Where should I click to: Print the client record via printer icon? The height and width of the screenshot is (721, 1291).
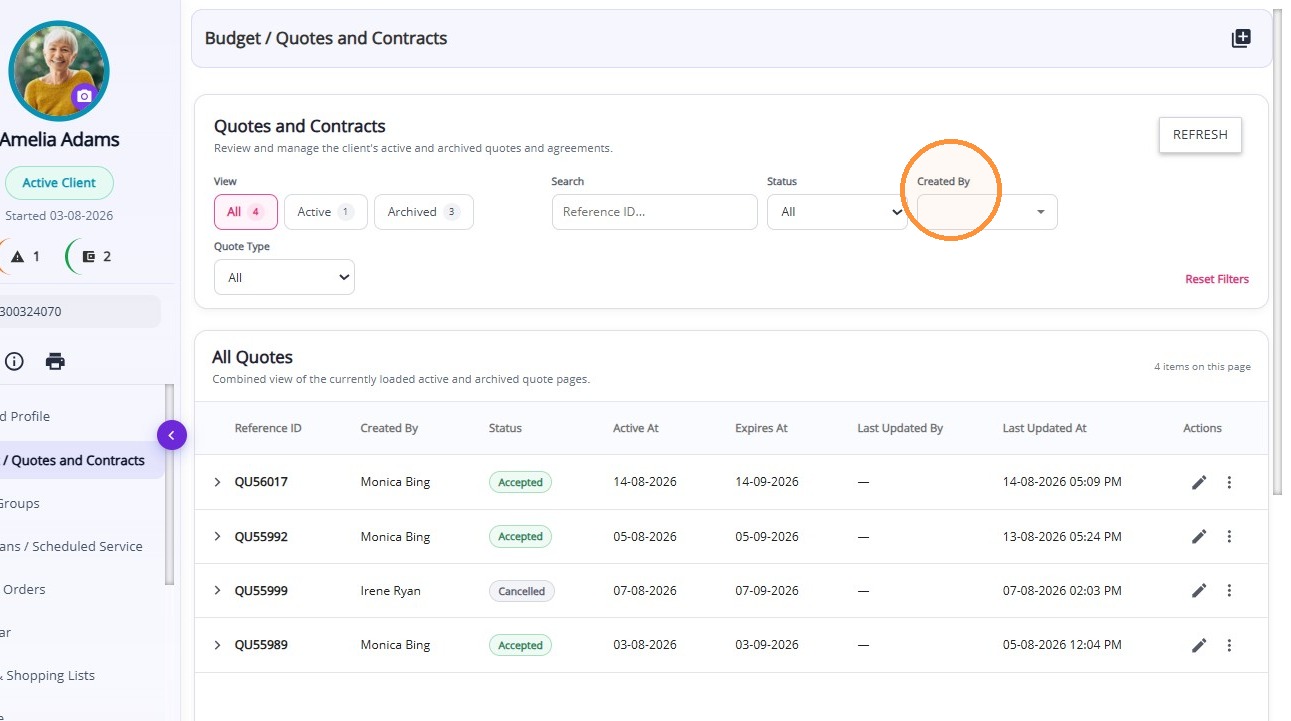point(55,362)
